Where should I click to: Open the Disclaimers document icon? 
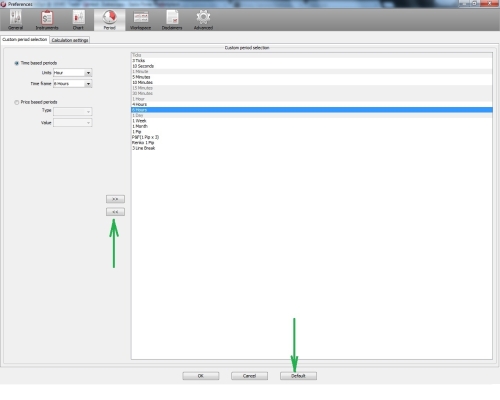(x=172, y=17)
